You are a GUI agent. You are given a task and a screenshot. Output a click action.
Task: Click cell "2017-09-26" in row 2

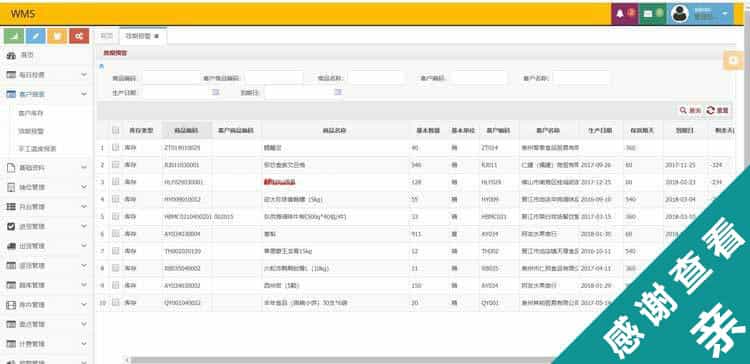[x=595, y=165]
